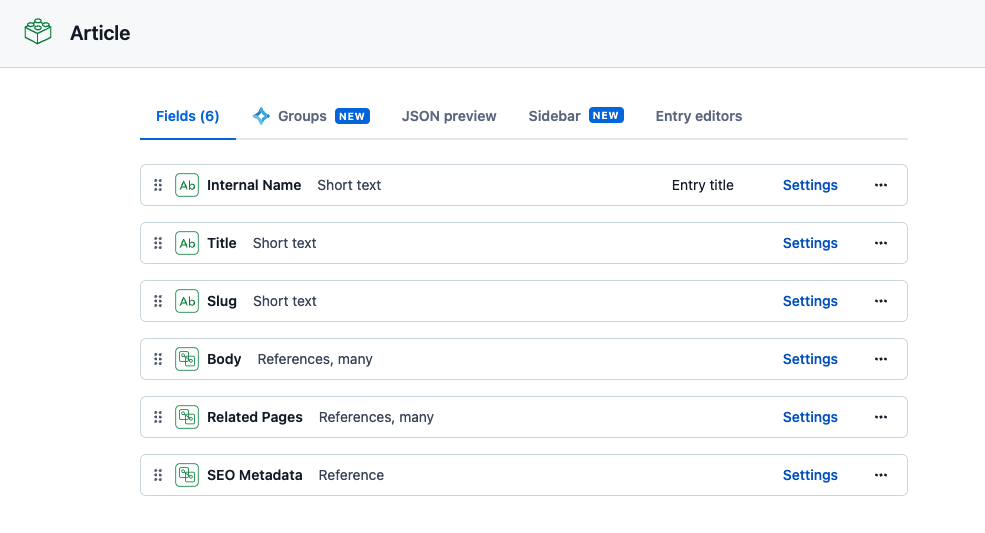
Task: Go to the Entry editors tab
Action: [x=699, y=116]
